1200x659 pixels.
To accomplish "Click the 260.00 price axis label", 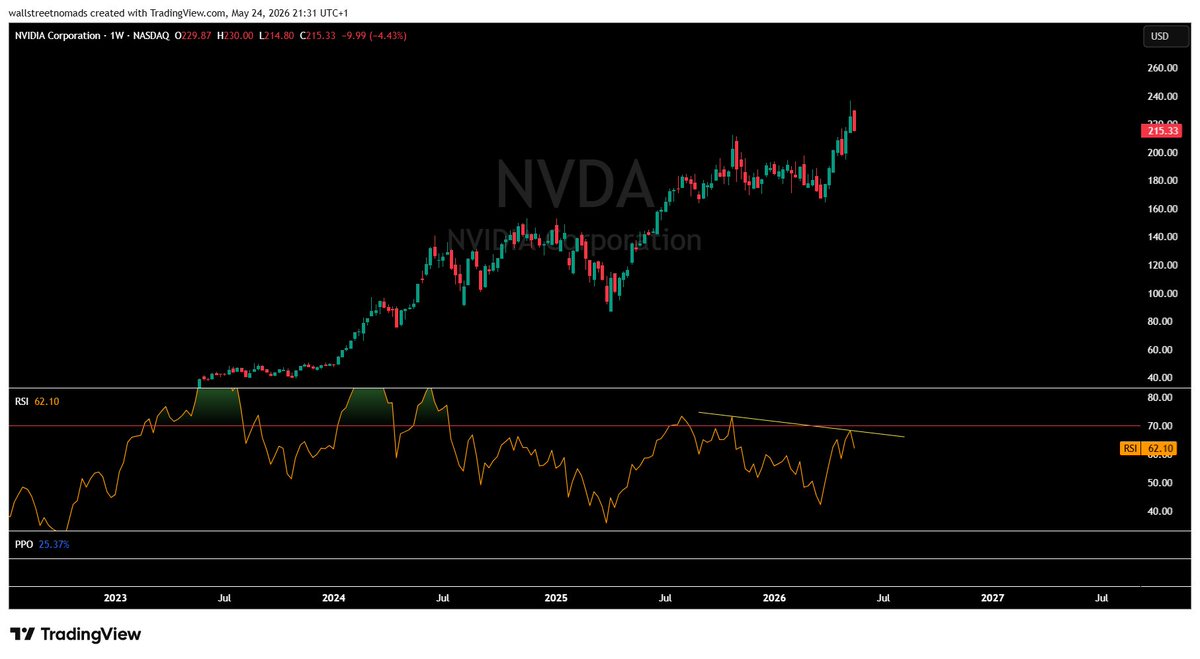I will 1162,68.
